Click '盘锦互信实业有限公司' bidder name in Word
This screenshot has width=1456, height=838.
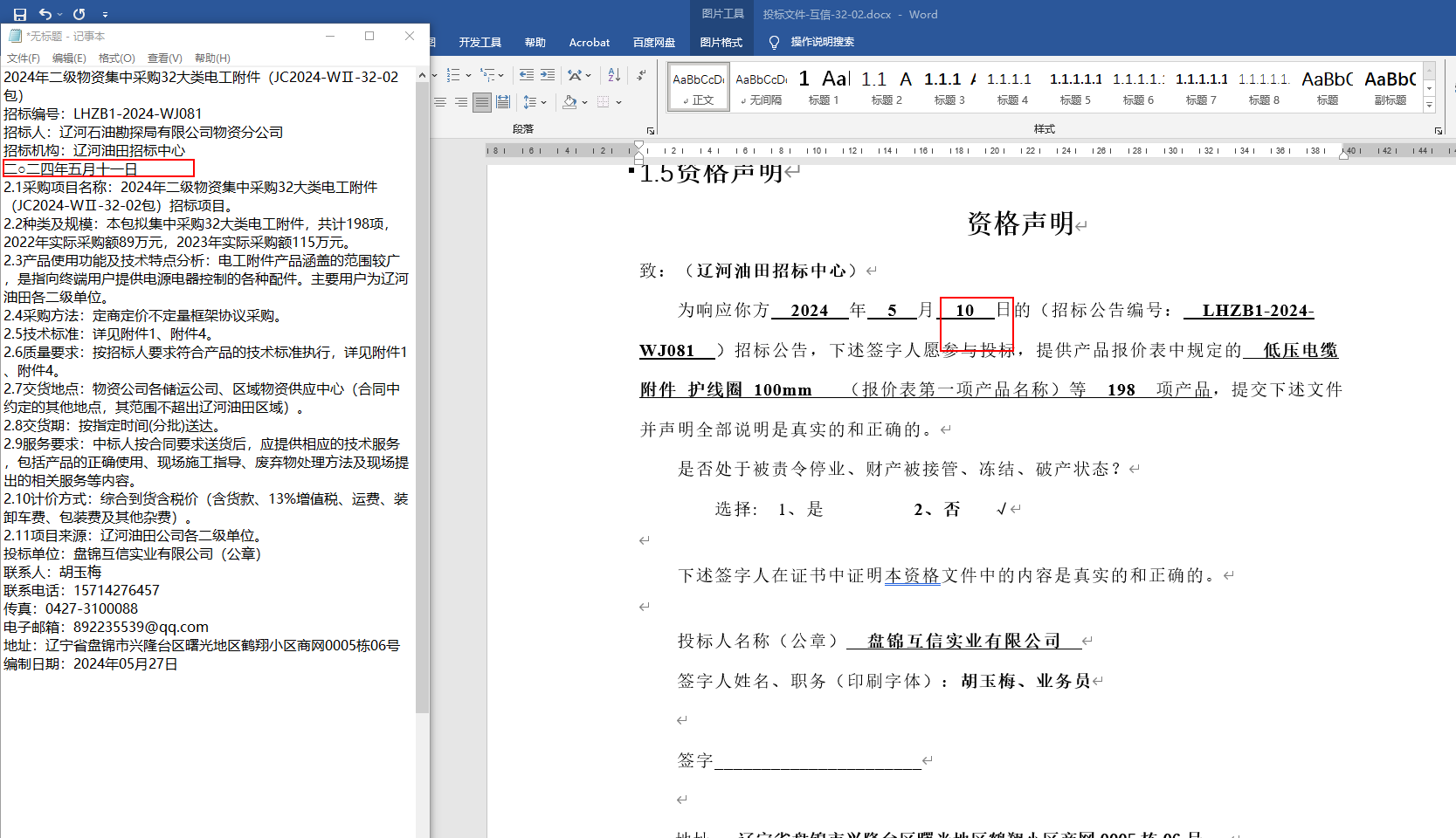[x=964, y=641]
